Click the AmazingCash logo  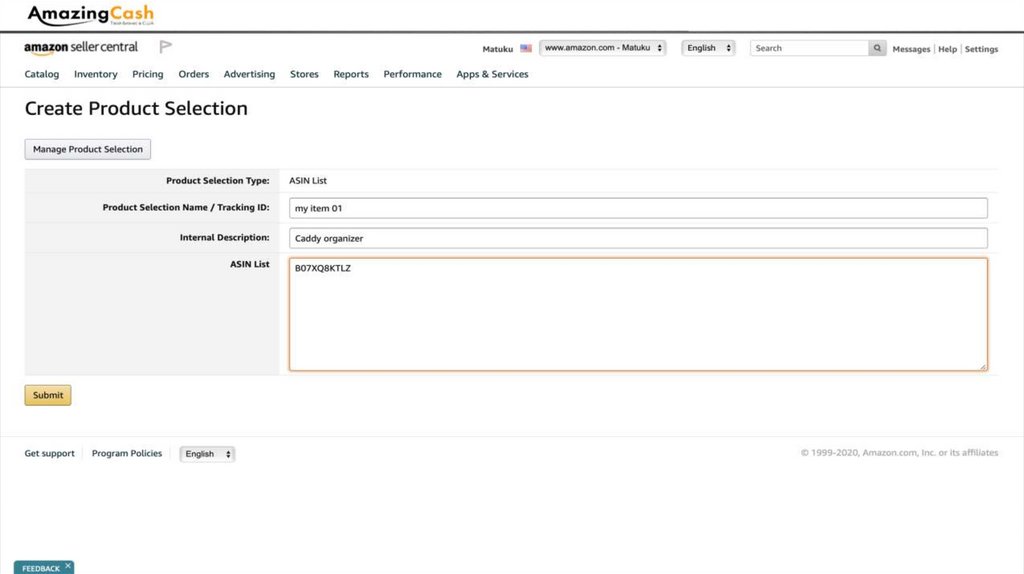90,15
